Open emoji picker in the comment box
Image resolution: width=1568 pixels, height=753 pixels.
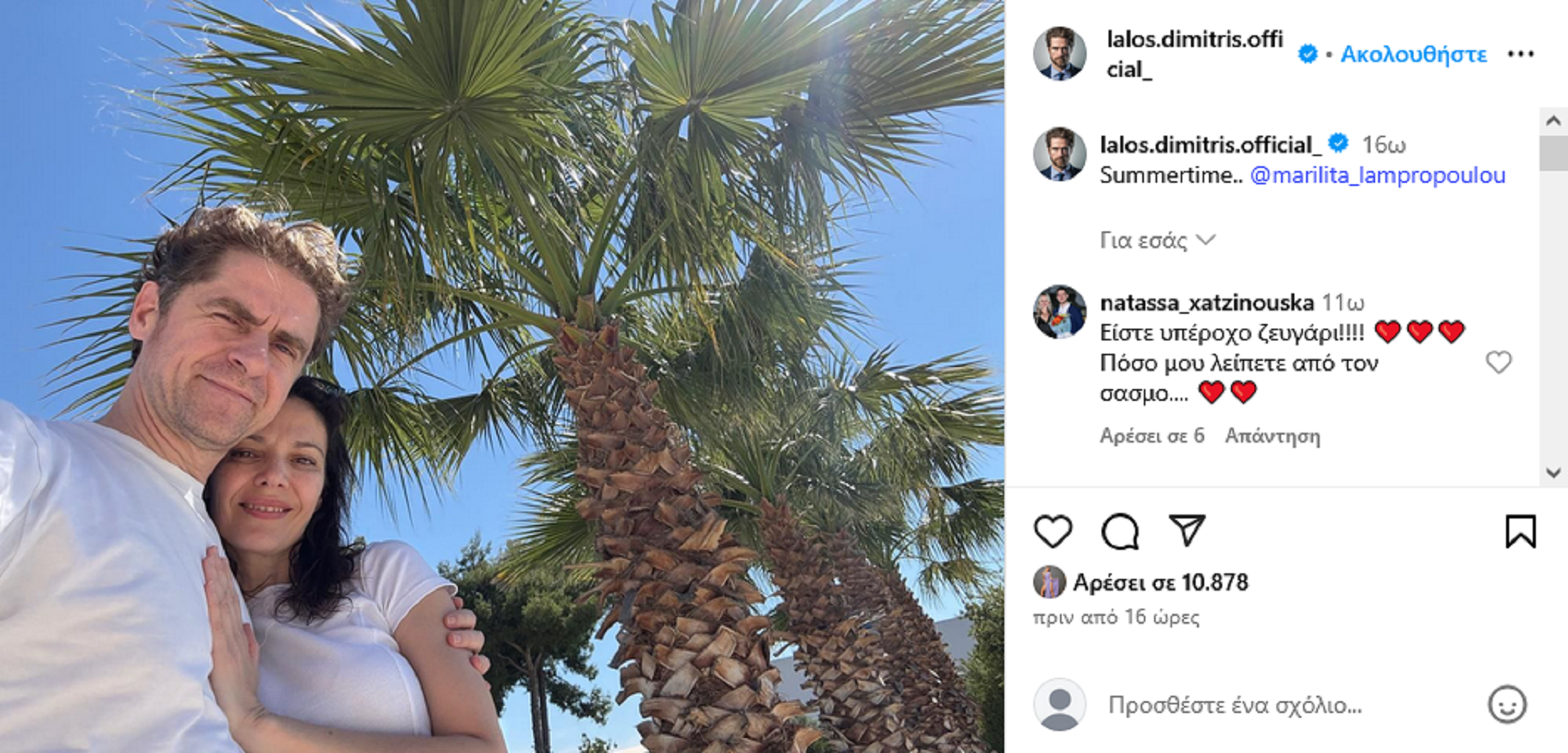[1507, 704]
